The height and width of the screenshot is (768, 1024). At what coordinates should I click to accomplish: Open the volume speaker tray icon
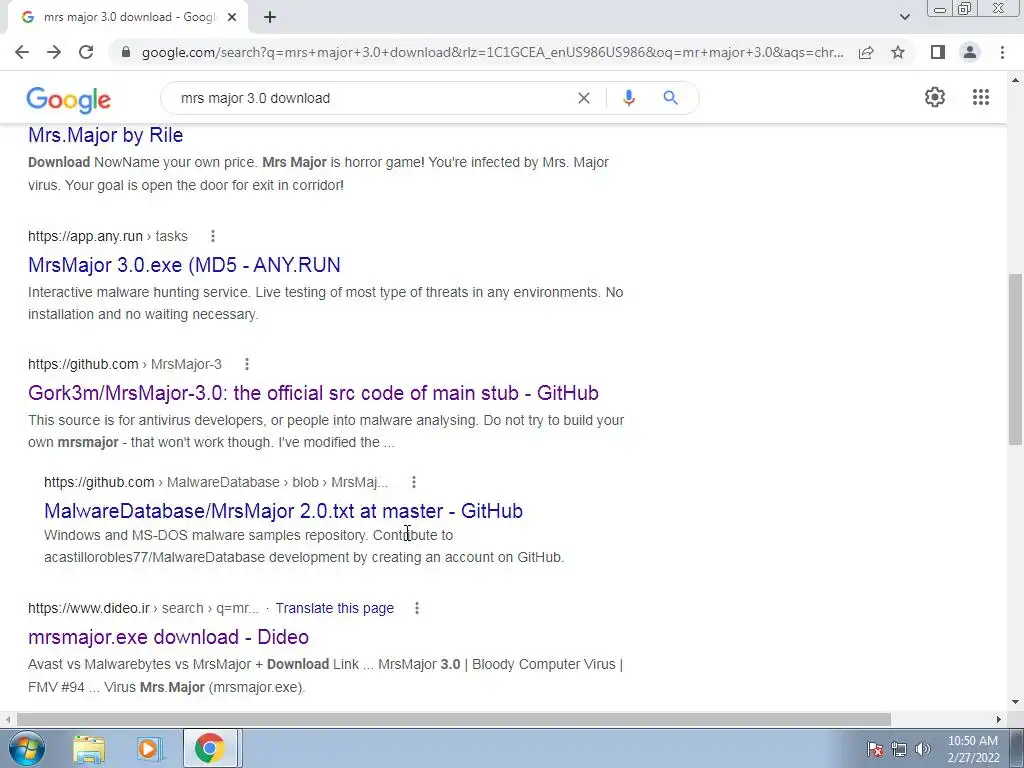point(922,748)
